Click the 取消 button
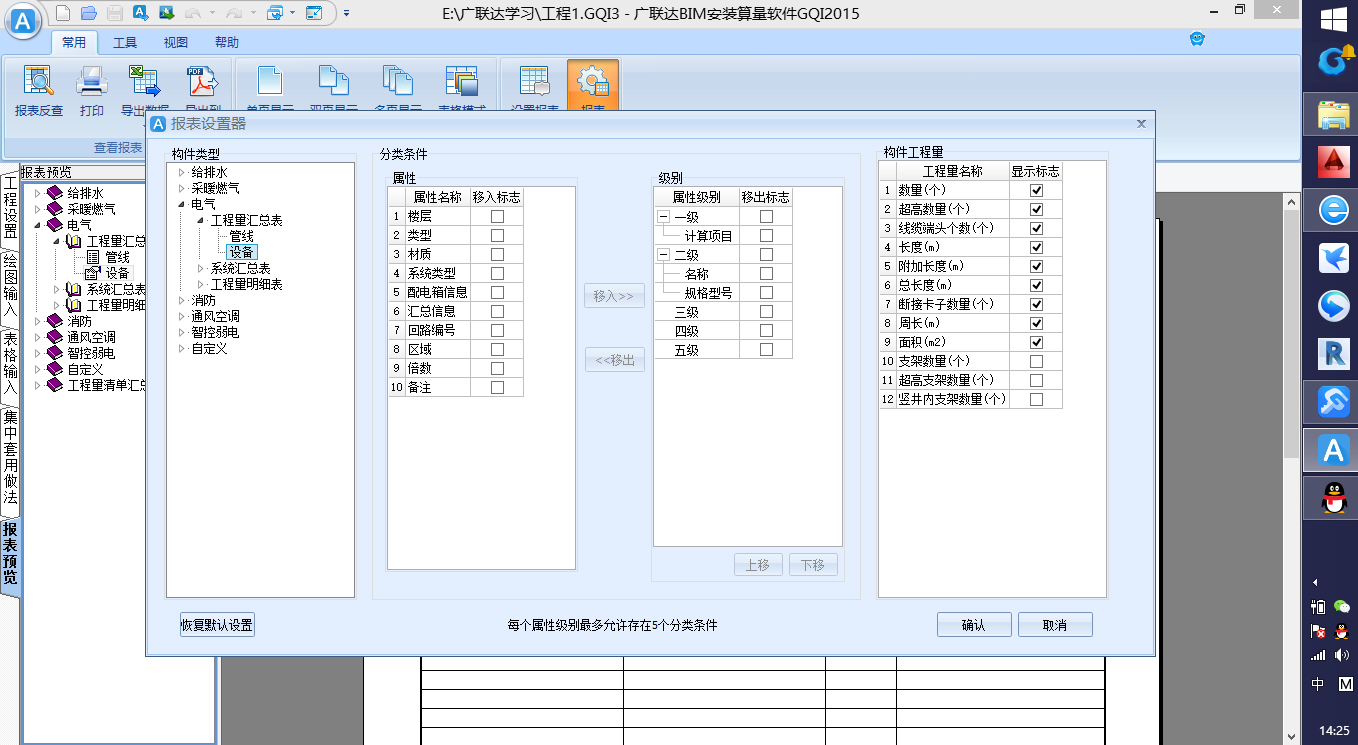This screenshot has width=1358, height=745. (x=1055, y=625)
